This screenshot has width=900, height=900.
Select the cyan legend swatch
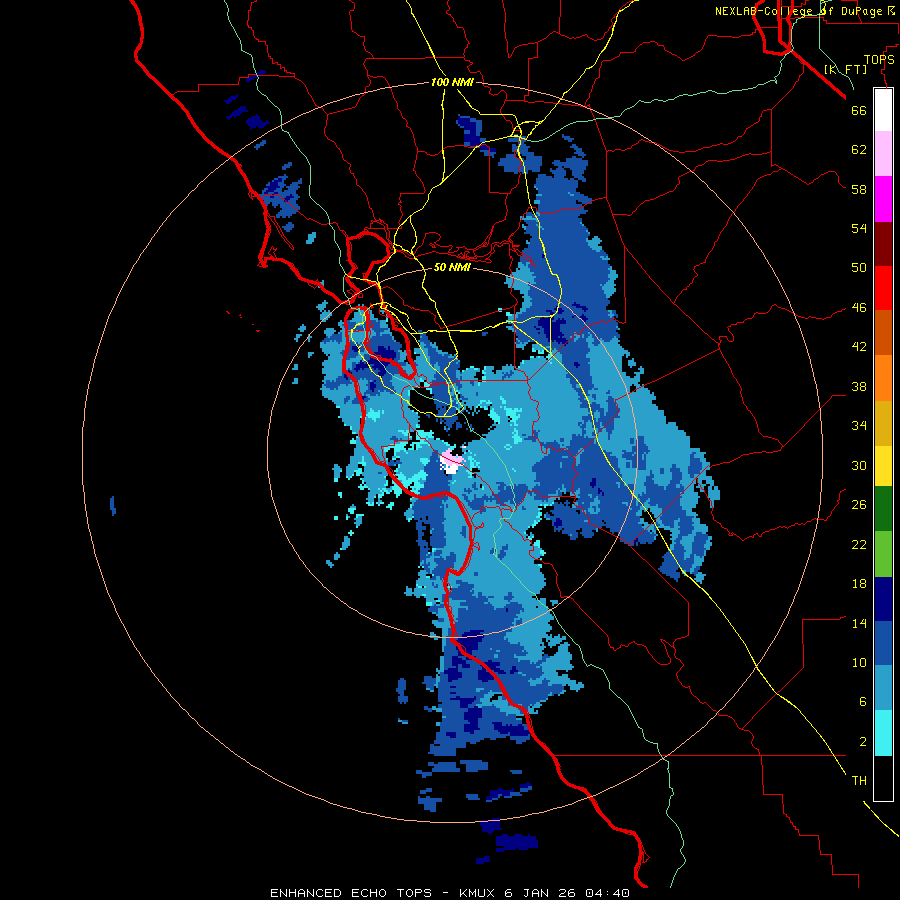click(883, 733)
